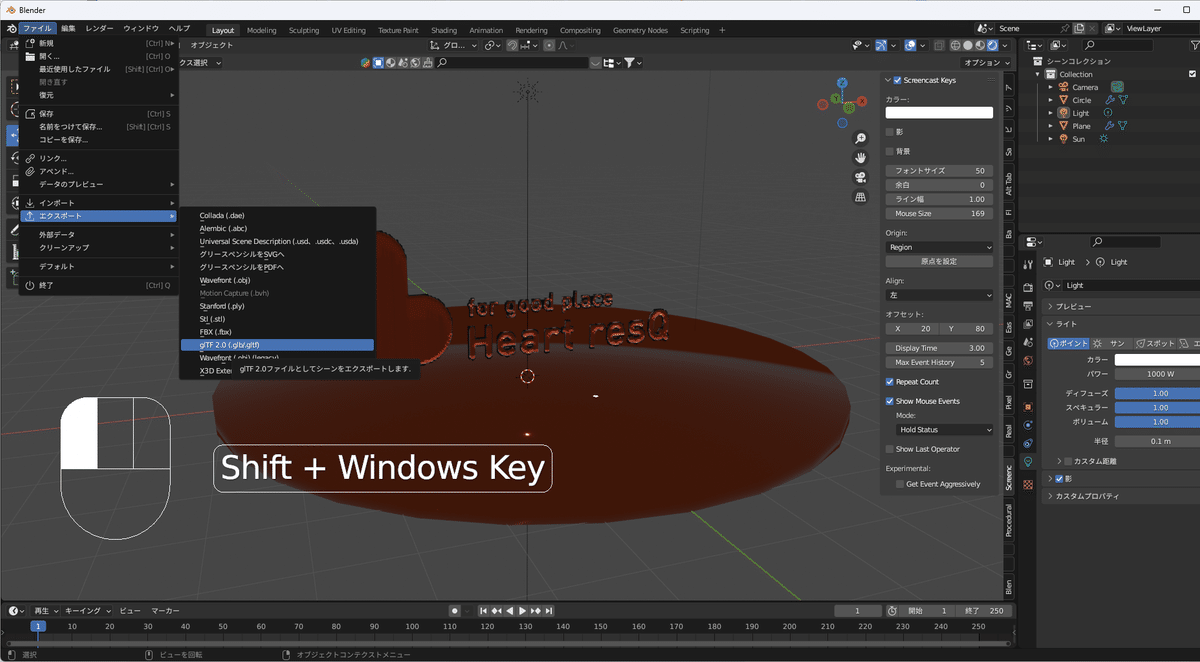The height and width of the screenshot is (662, 1200).
Task: Click the viewport zoom magnifier icon
Action: 860,138
